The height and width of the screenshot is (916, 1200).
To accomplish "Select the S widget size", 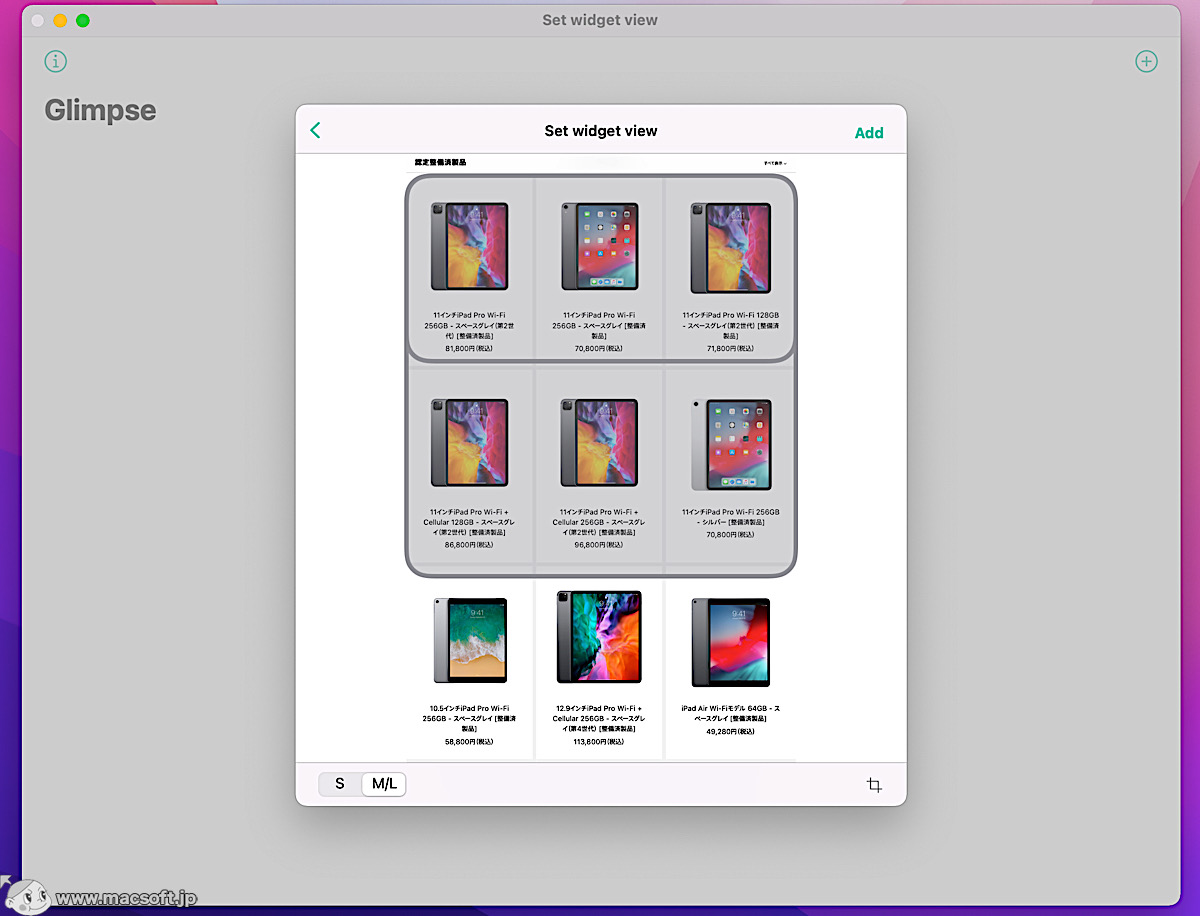I will click(x=340, y=784).
